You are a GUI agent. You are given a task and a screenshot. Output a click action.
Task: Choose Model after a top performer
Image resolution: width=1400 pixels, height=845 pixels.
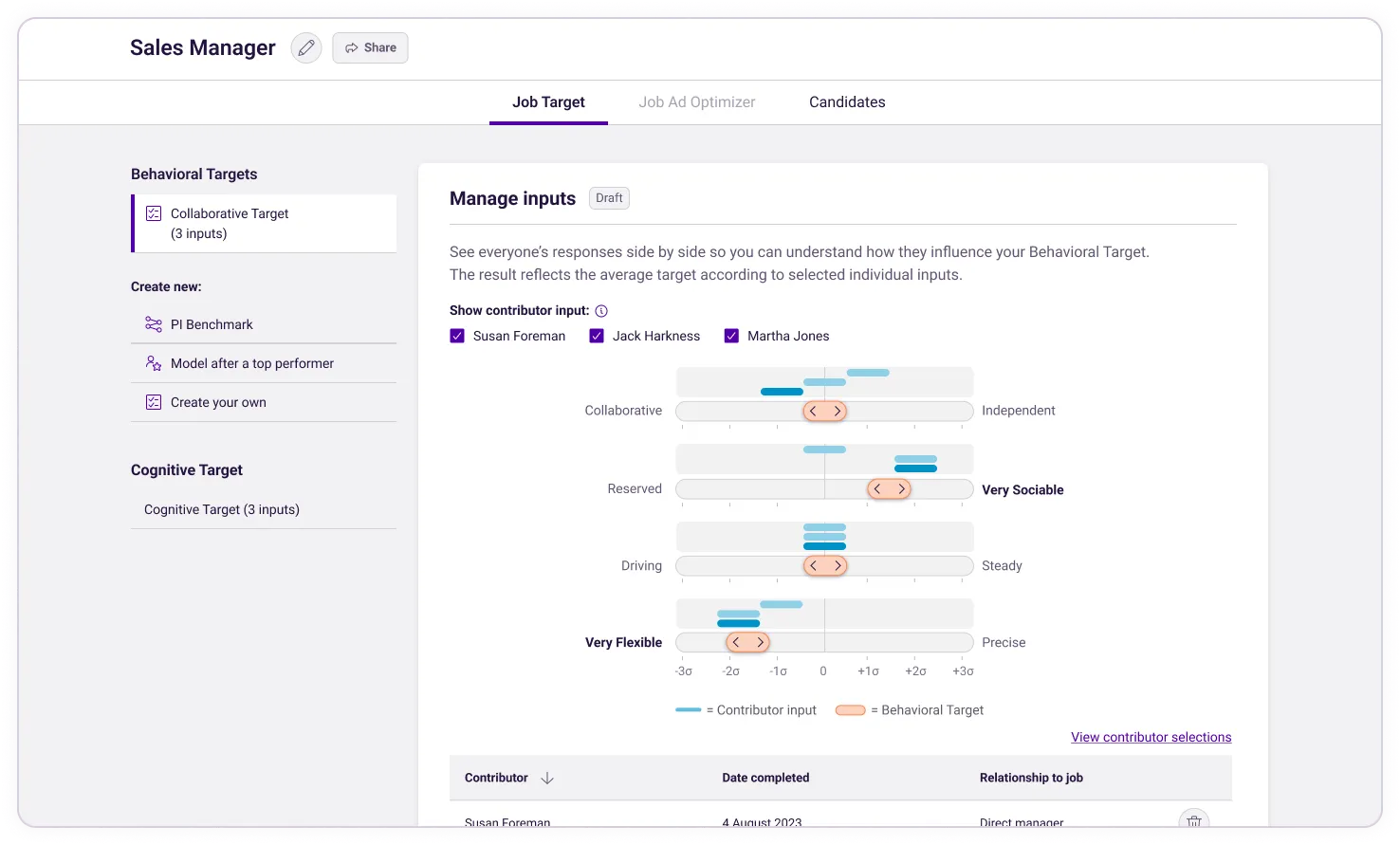(x=264, y=363)
